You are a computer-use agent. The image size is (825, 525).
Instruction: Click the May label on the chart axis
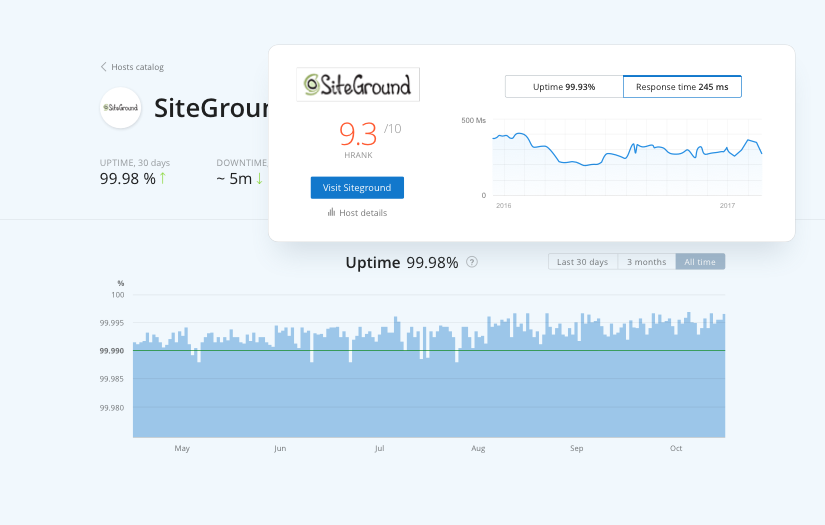click(x=182, y=448)
